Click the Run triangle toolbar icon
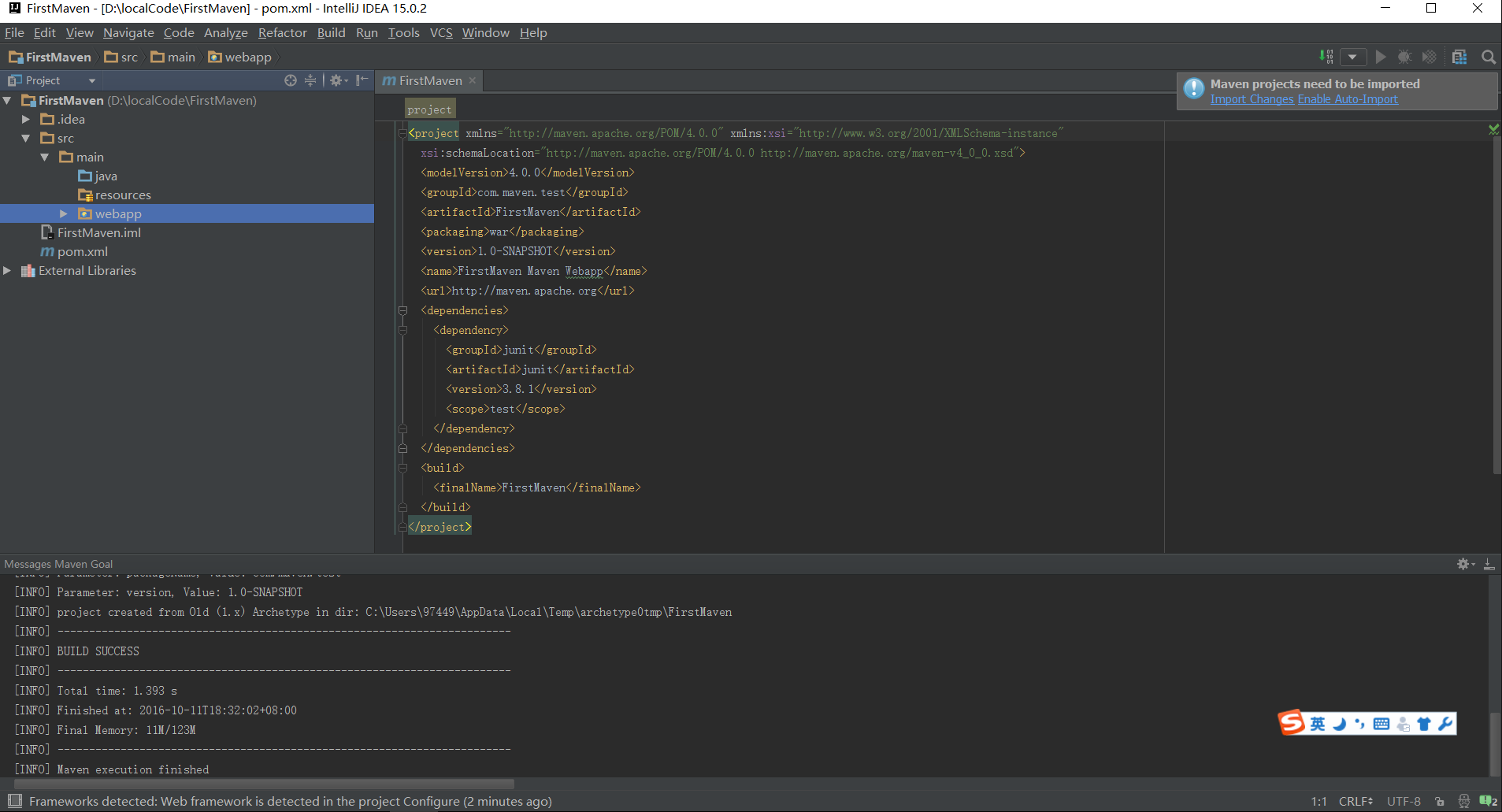1502x812 pixels. [1381, 57]
